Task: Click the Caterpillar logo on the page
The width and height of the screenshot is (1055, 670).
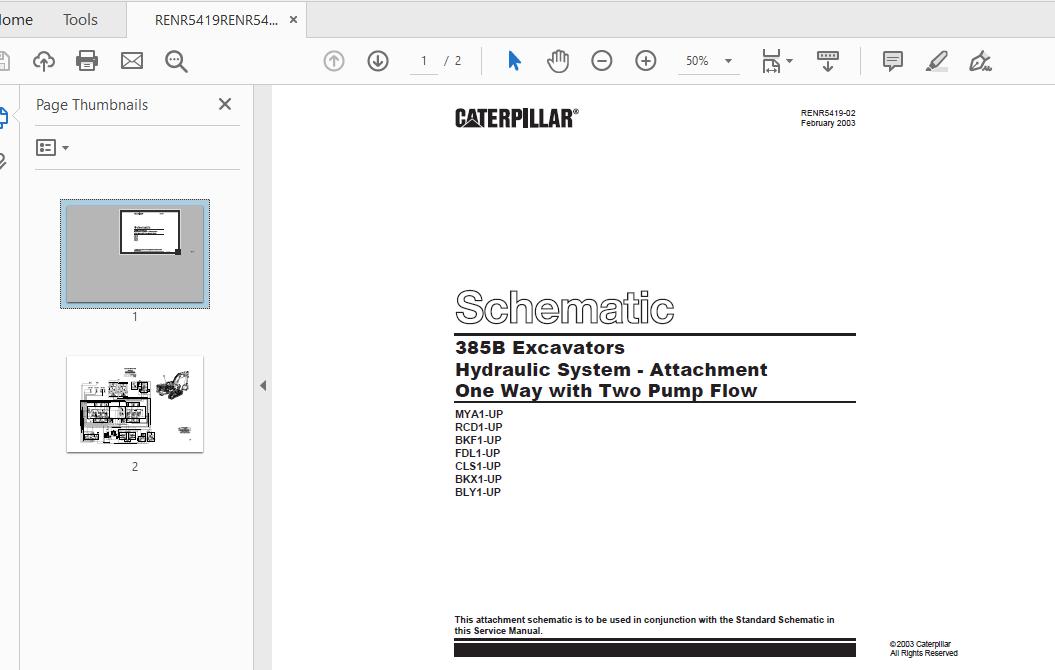Action: [x=517, y=118]
